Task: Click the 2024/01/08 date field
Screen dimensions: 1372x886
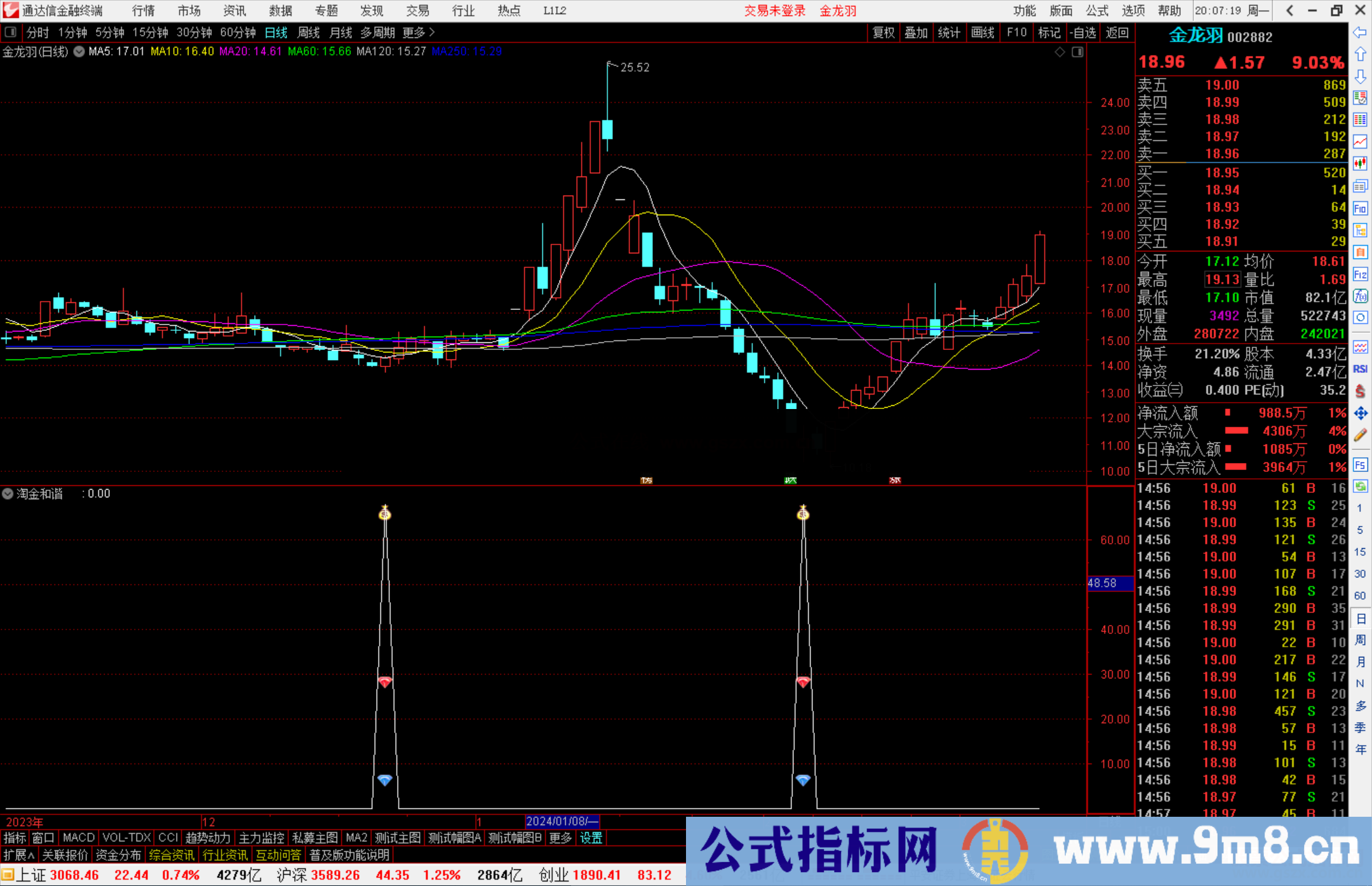Action: pyautogui.click(x=563, y=821)
